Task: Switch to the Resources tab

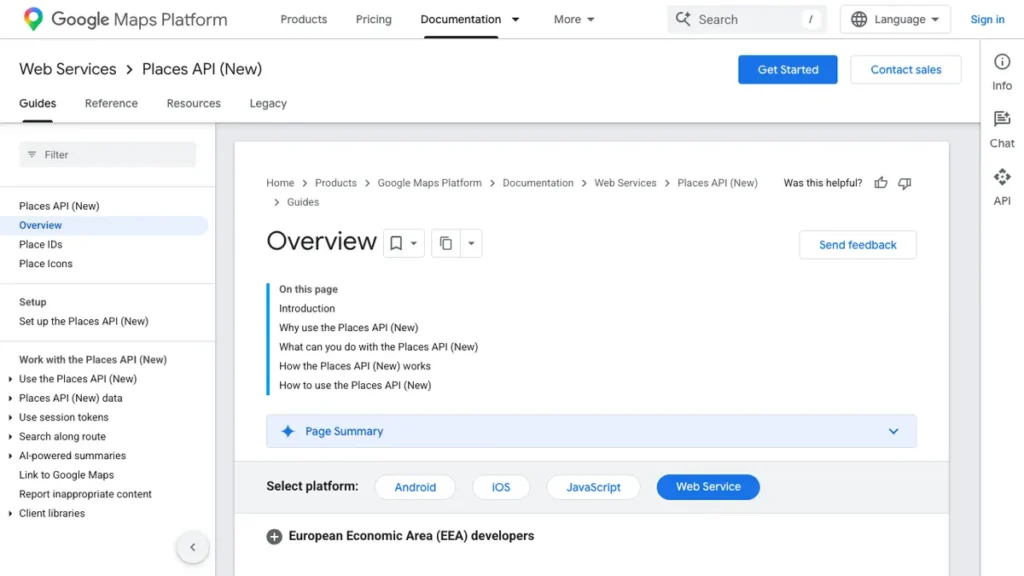Action: pos(193,103)
